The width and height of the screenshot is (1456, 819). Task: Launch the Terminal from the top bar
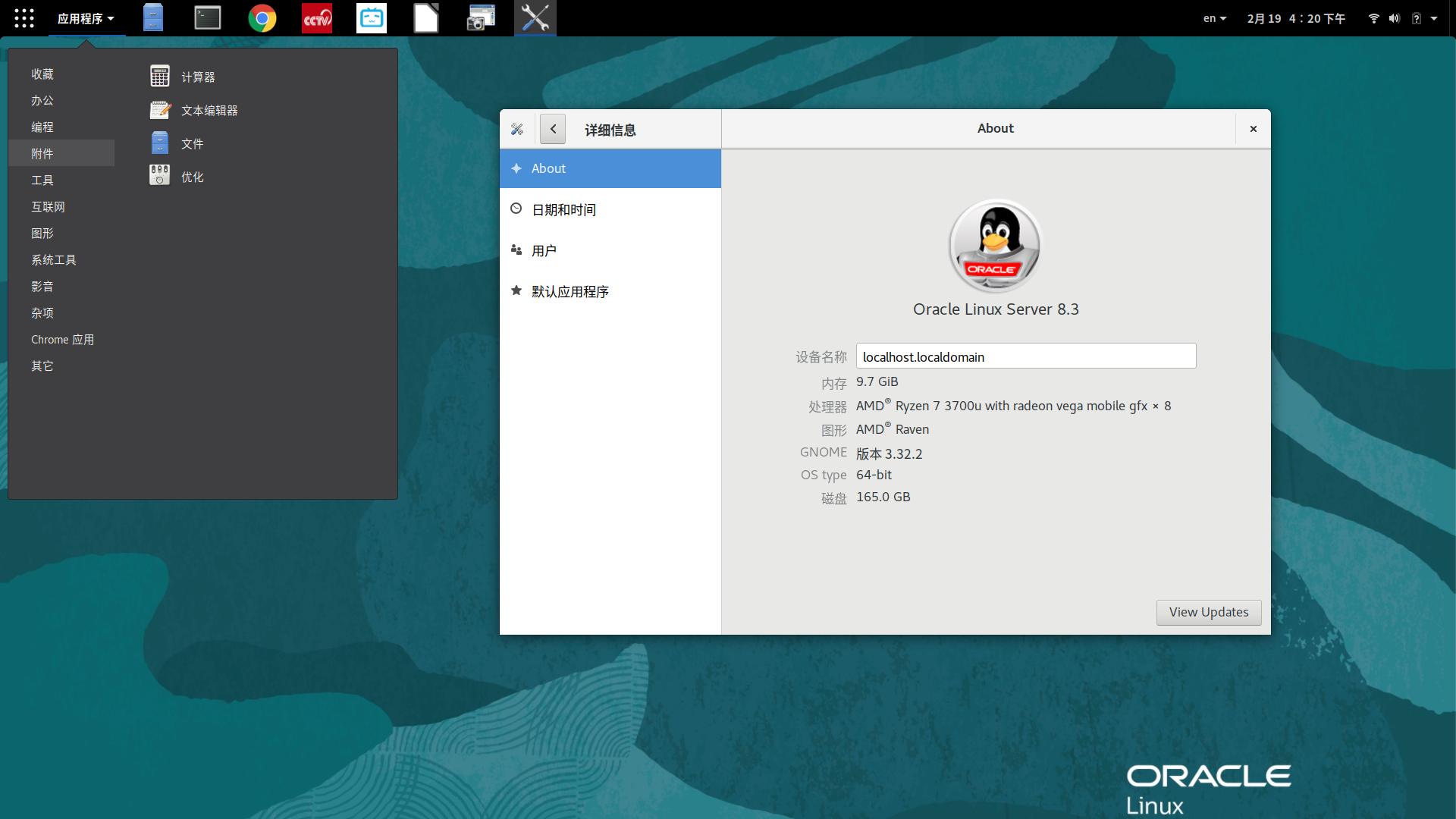pyautogui.click(x=207, y=18)
